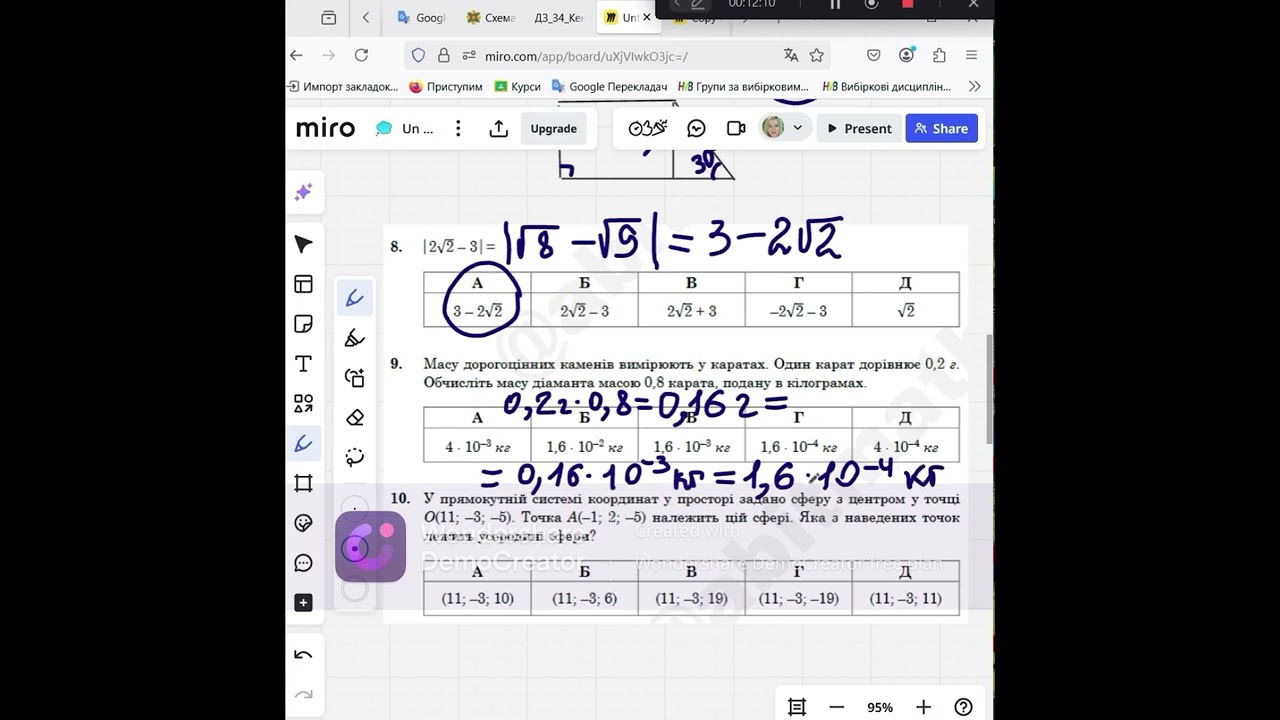Open Импорт закладок bookmark
Viewport: 1280px width, 720px height.
coord(343,87)
